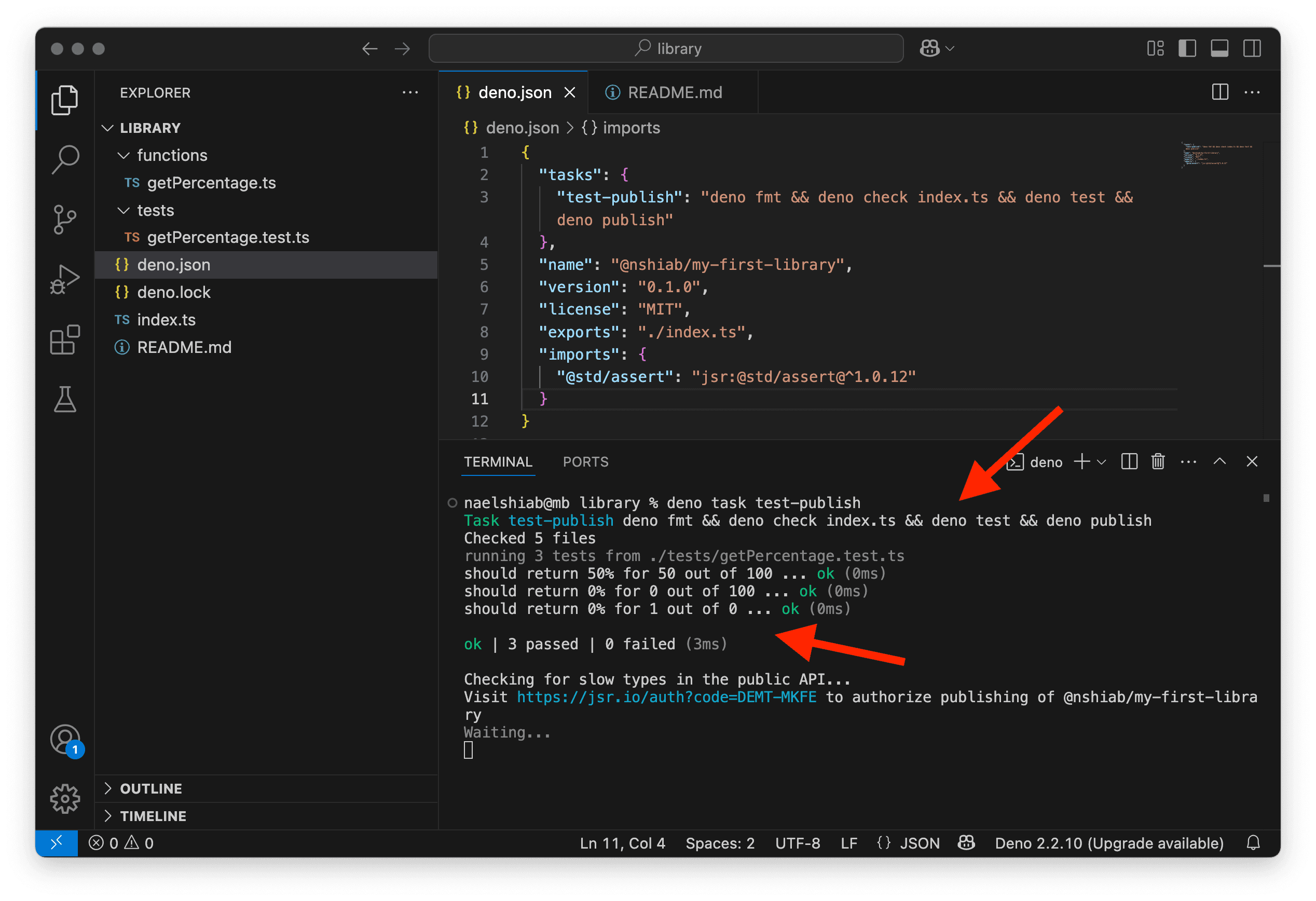Toggle the secondary side bar visibility

tap(1252, 49)
